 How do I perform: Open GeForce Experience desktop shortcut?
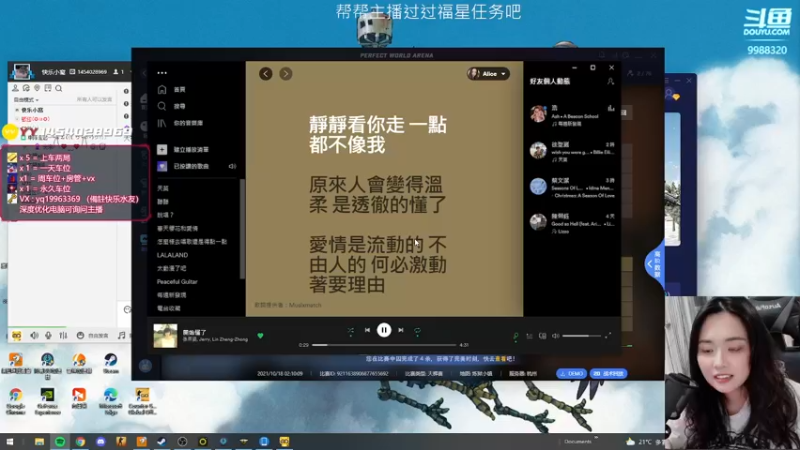coord(47,402)
